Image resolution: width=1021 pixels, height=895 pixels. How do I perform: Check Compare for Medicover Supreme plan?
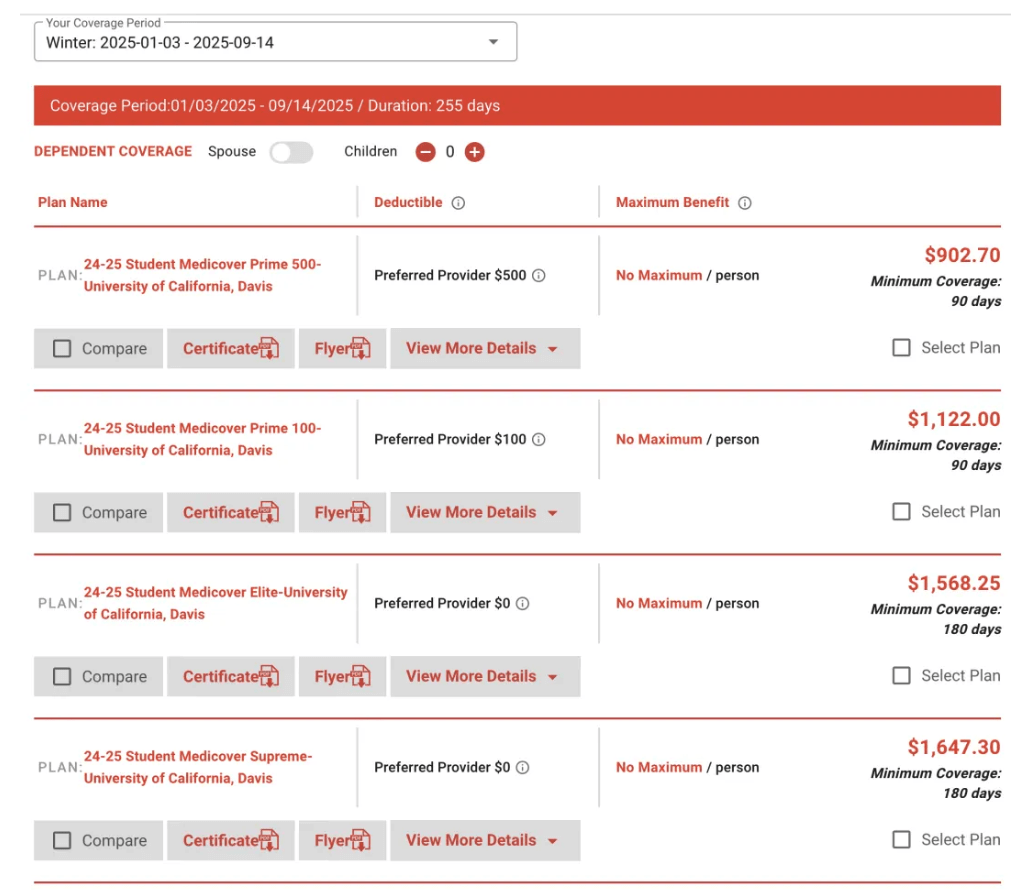62,841
